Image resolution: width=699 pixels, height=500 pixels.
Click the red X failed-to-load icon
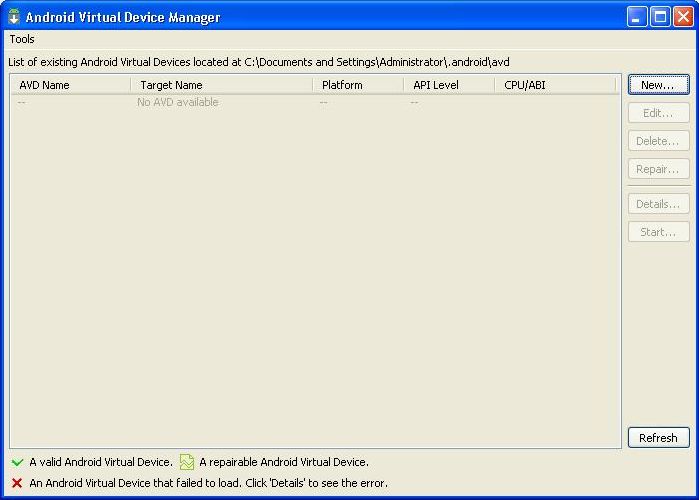[17, 483]
